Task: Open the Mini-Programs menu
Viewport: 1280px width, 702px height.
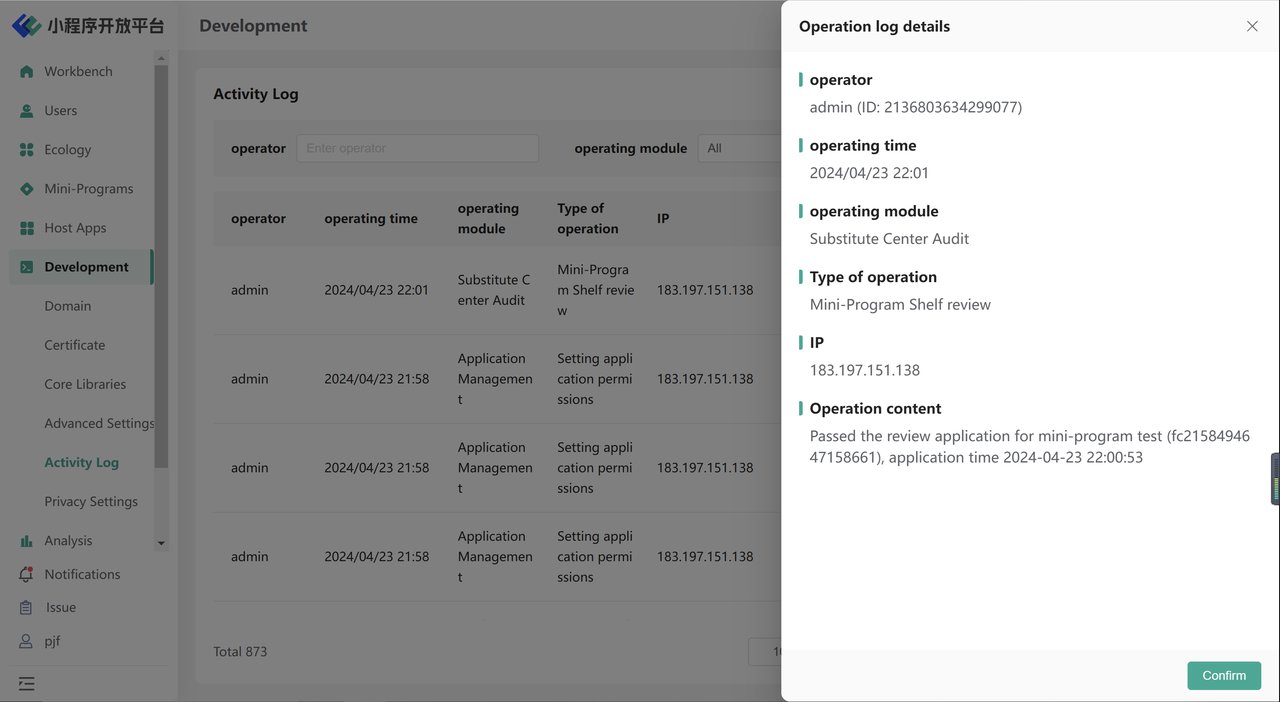Action: point(88,189)
